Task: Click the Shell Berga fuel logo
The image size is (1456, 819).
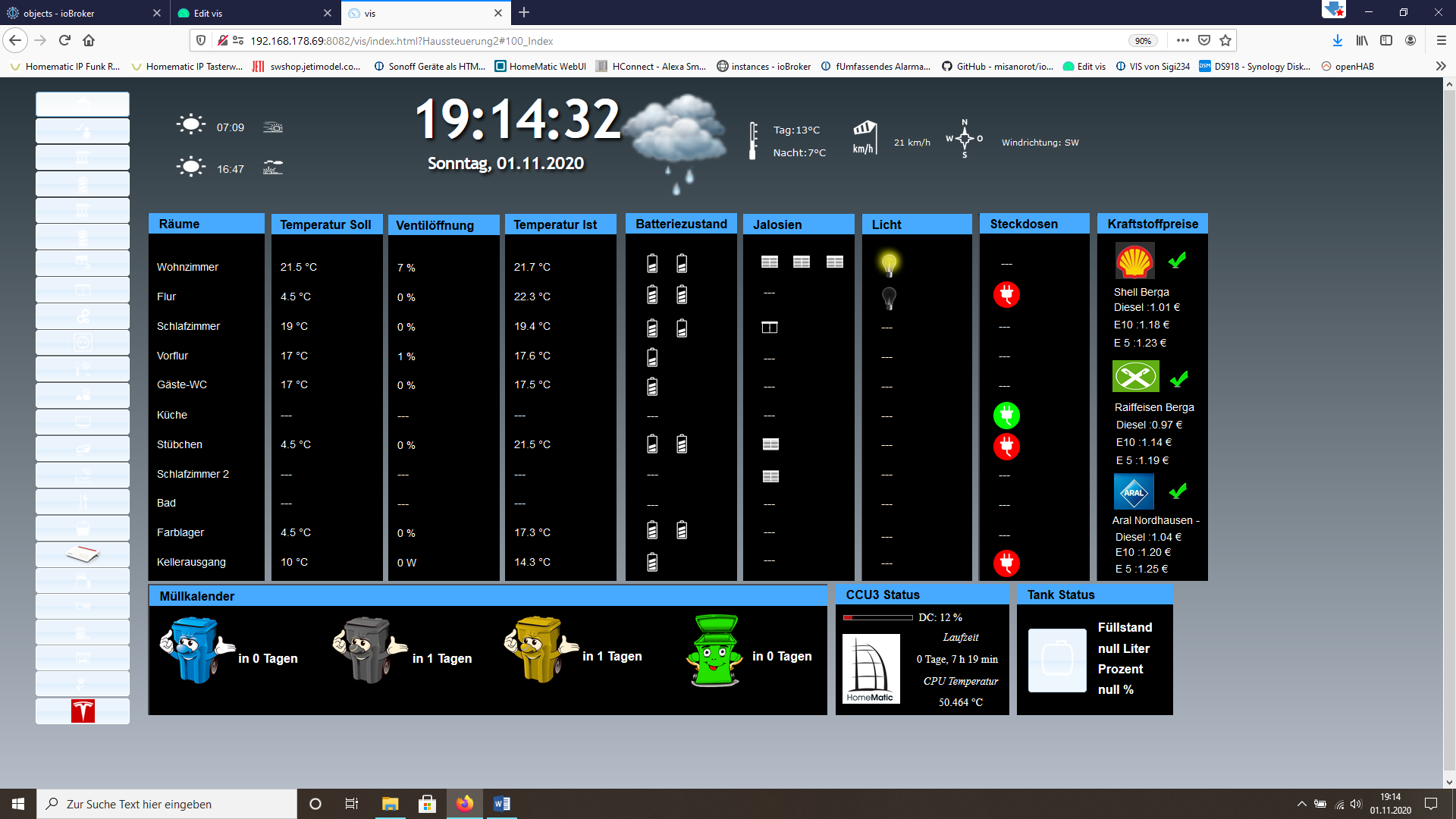Action: click(x=1134, y=262)
